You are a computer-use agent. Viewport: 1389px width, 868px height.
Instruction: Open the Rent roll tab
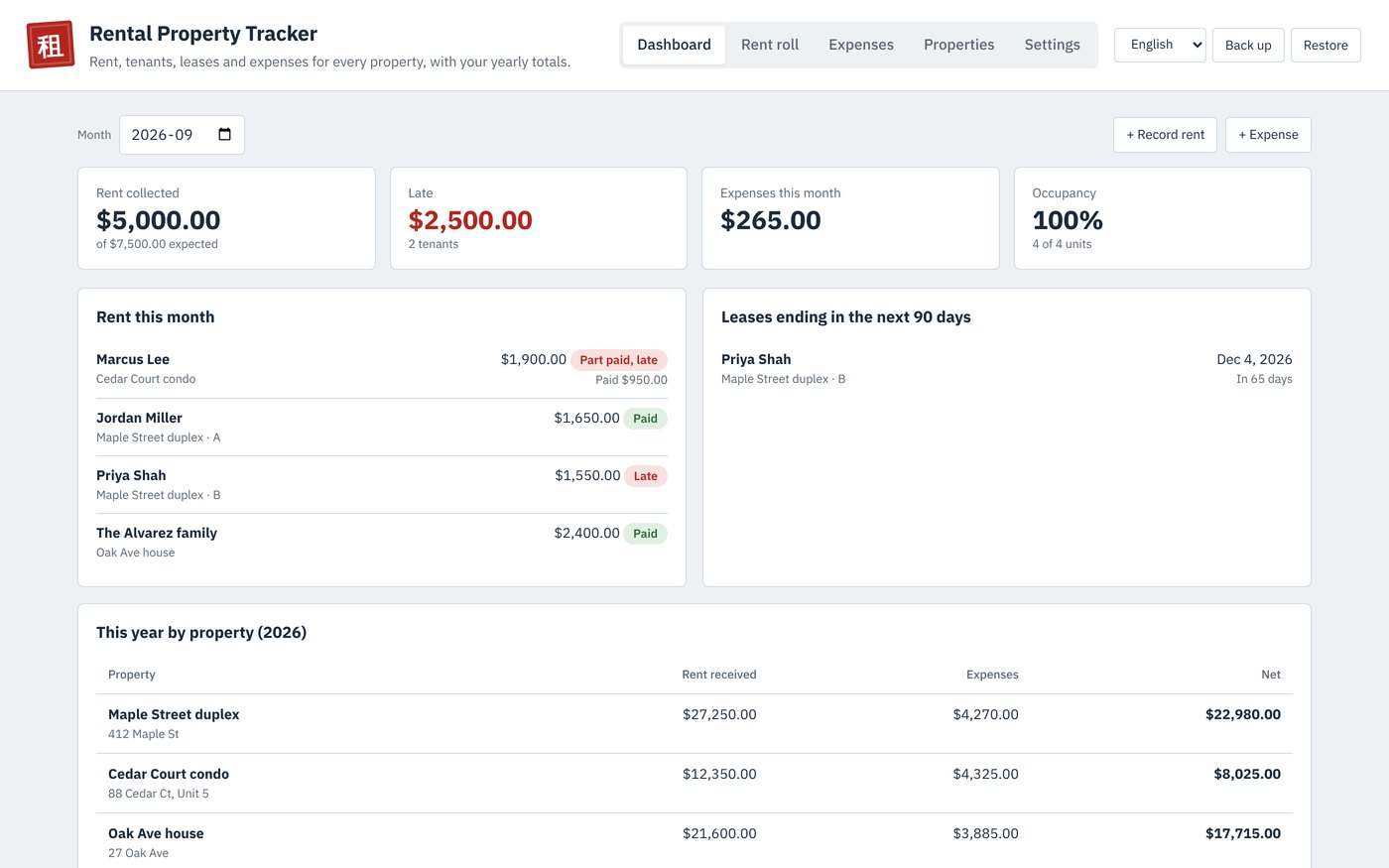[x=770, y=45]
